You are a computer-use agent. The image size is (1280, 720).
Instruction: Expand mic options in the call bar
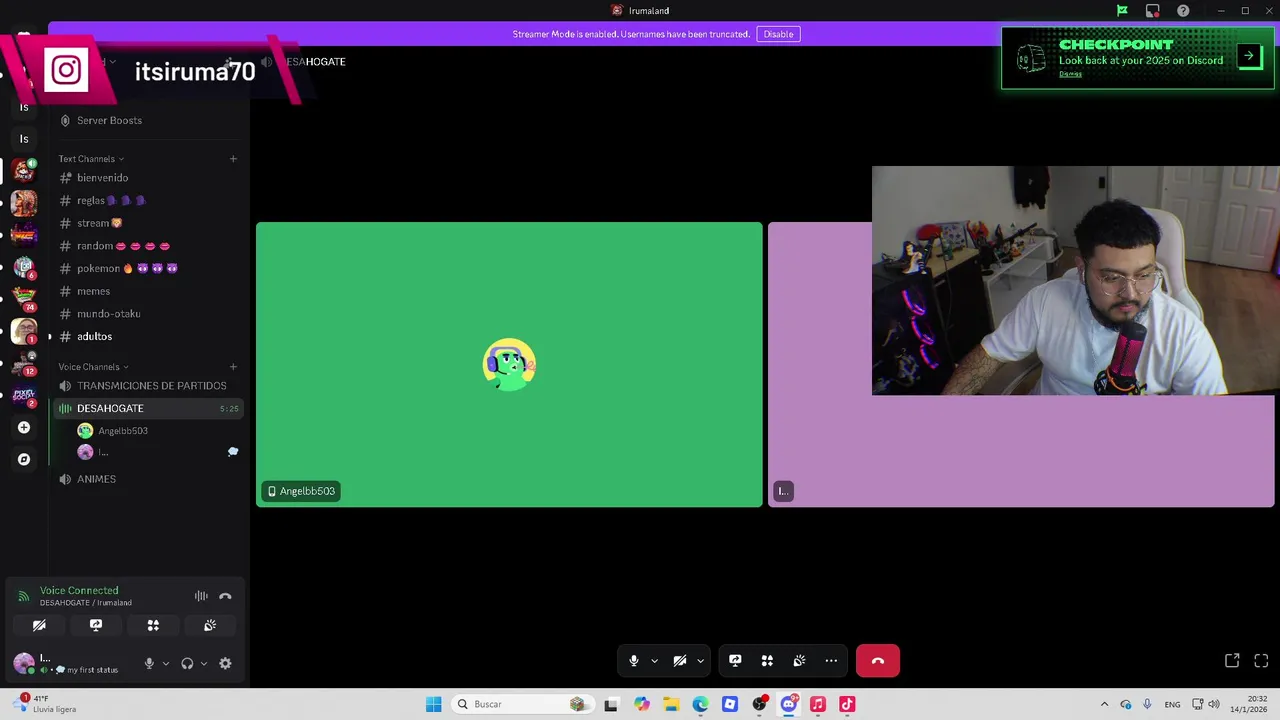(x=654, y=661)
